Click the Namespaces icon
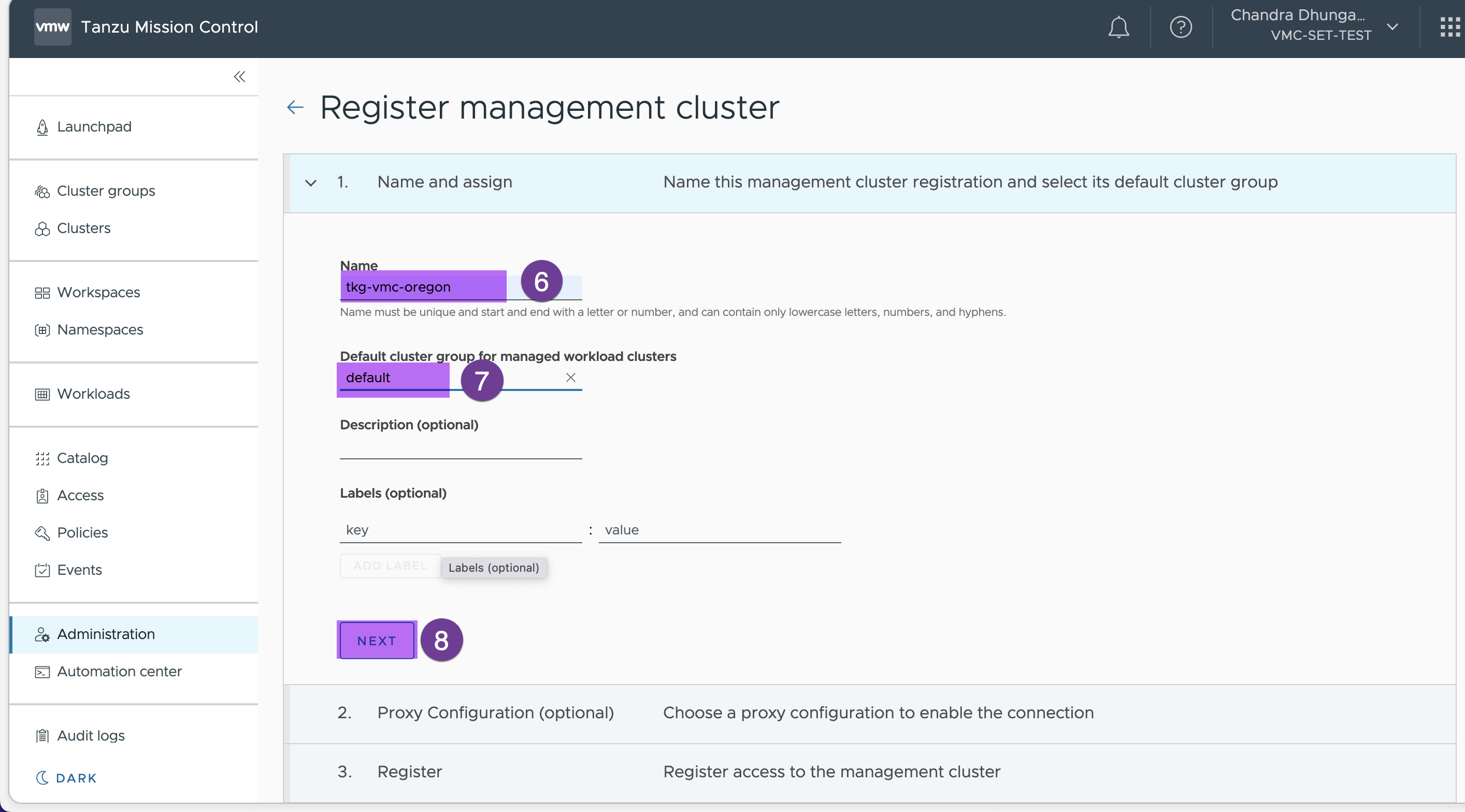Image resolution: width=1465 pixels, height=812 pixels. tap(42, 330)
